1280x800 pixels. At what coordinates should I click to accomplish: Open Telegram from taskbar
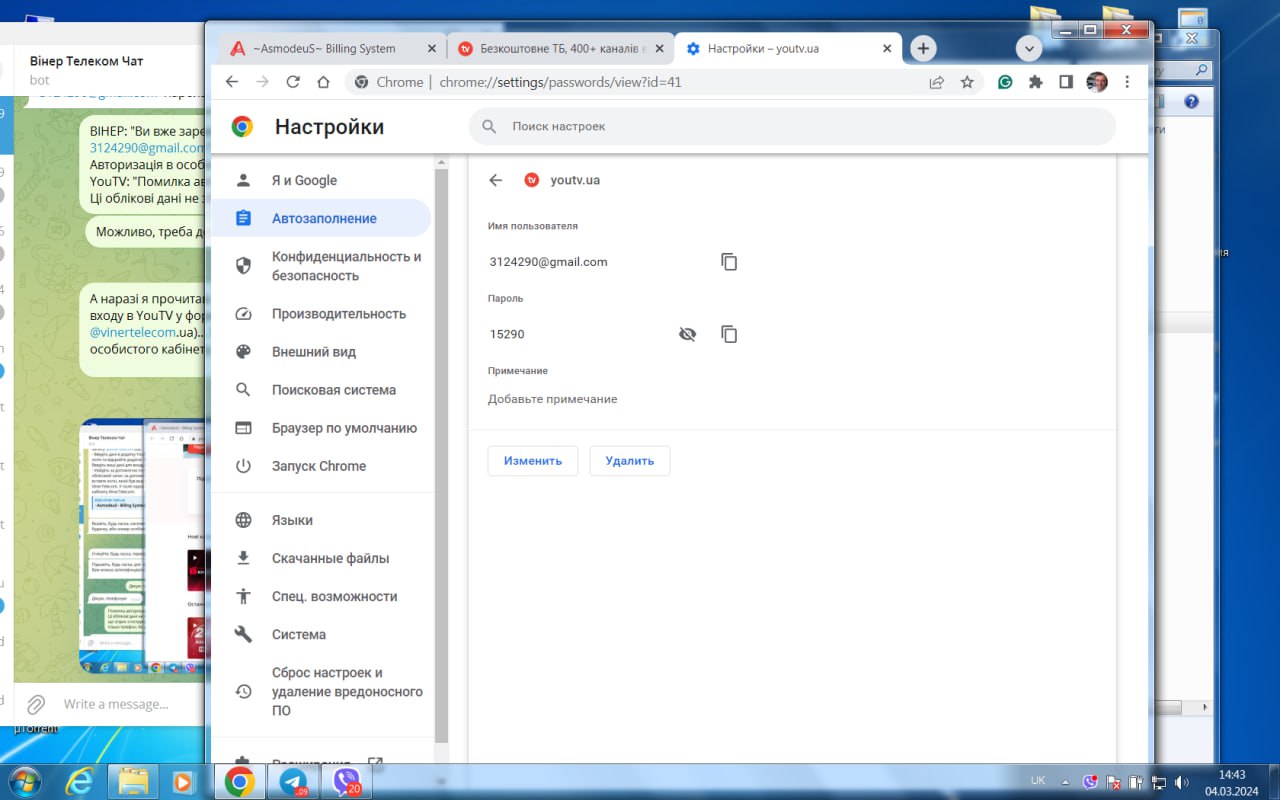294,782
